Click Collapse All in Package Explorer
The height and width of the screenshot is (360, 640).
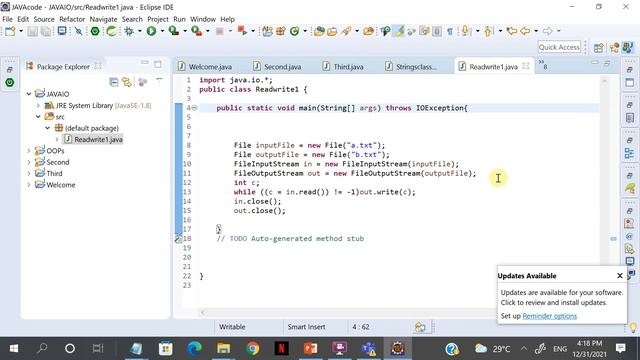coord(114,82)
